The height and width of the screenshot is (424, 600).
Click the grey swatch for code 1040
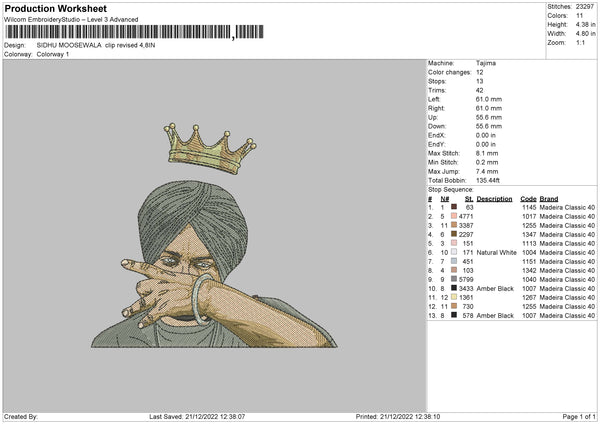[454, 279]
